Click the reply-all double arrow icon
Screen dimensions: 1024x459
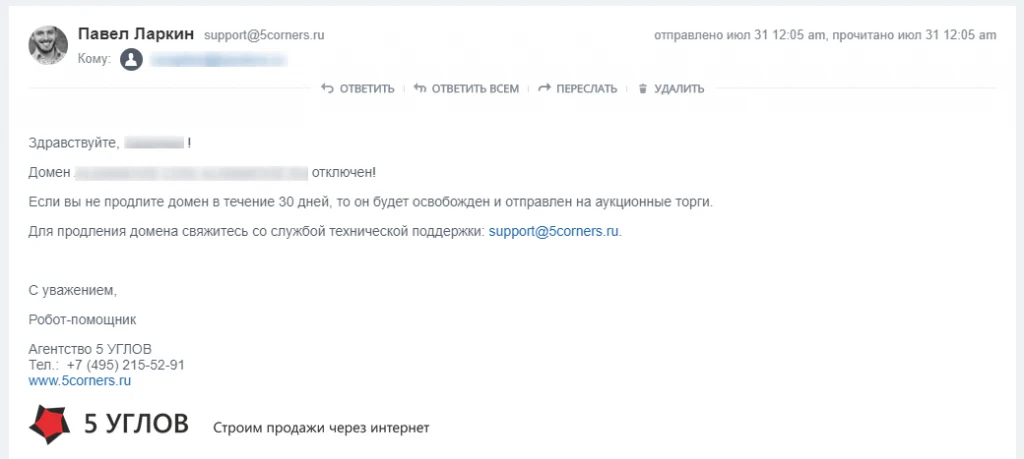coord(420,88)
